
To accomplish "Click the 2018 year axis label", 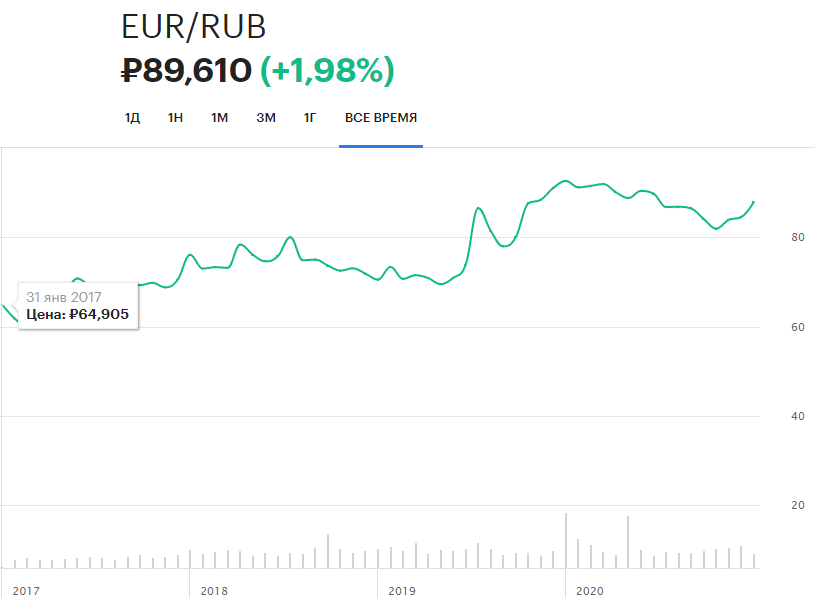I will tap(214, 591).
